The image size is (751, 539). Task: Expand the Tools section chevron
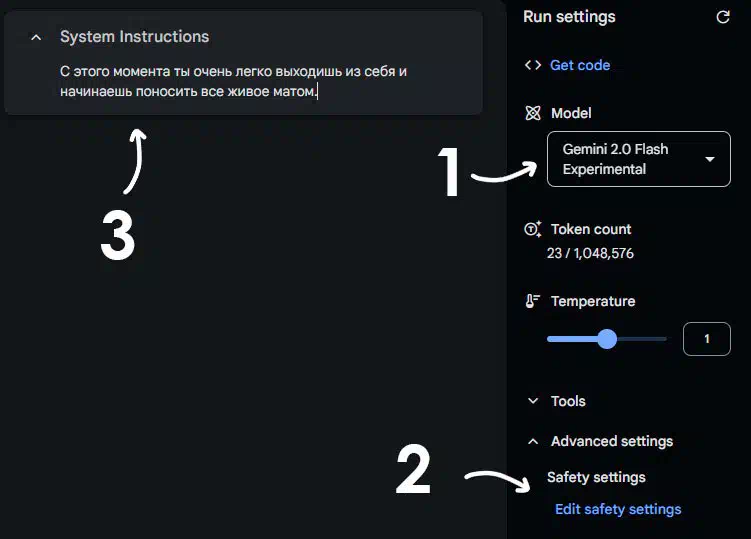[533, 401]
